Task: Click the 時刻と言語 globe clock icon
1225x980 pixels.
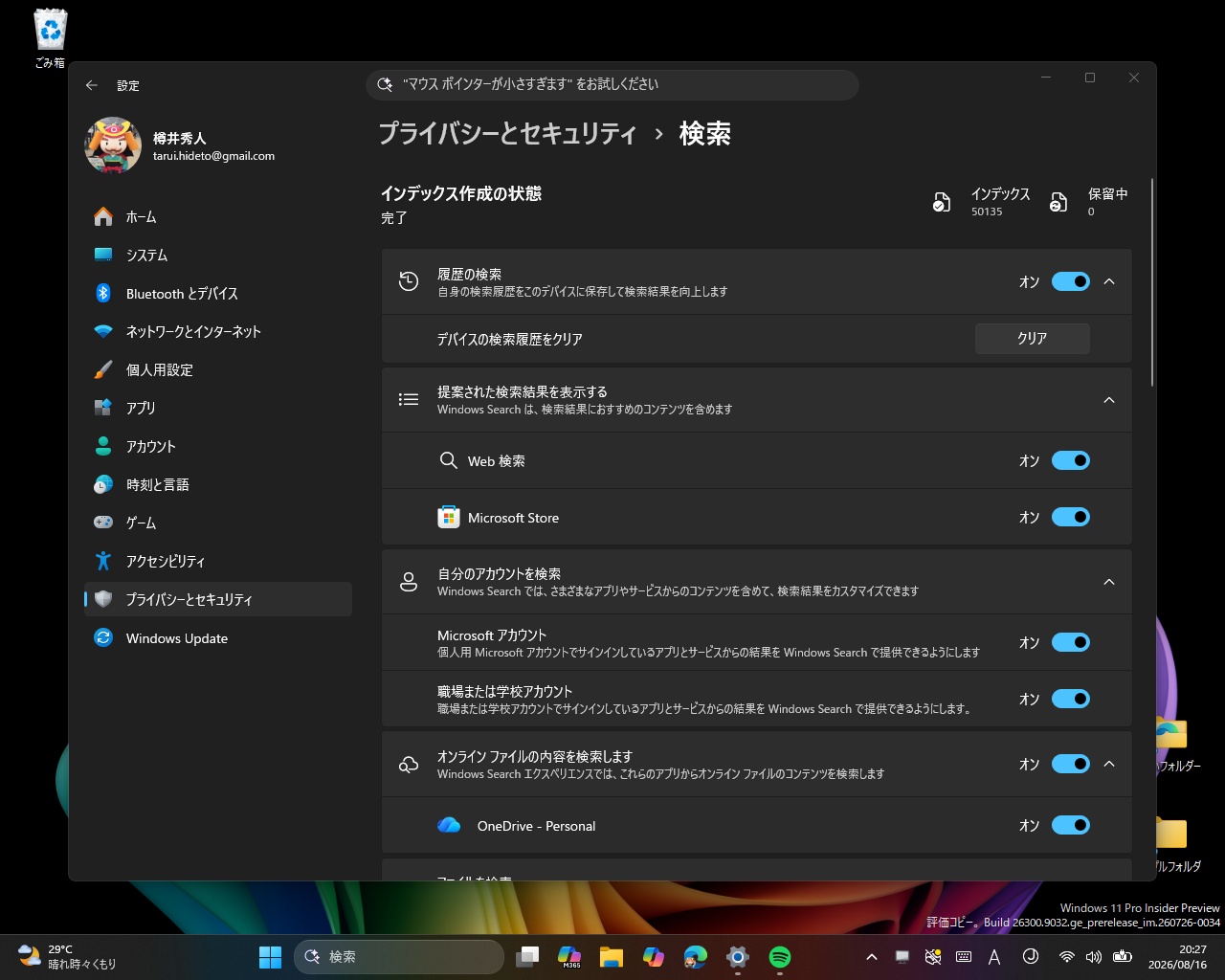Action: [103, 484]
